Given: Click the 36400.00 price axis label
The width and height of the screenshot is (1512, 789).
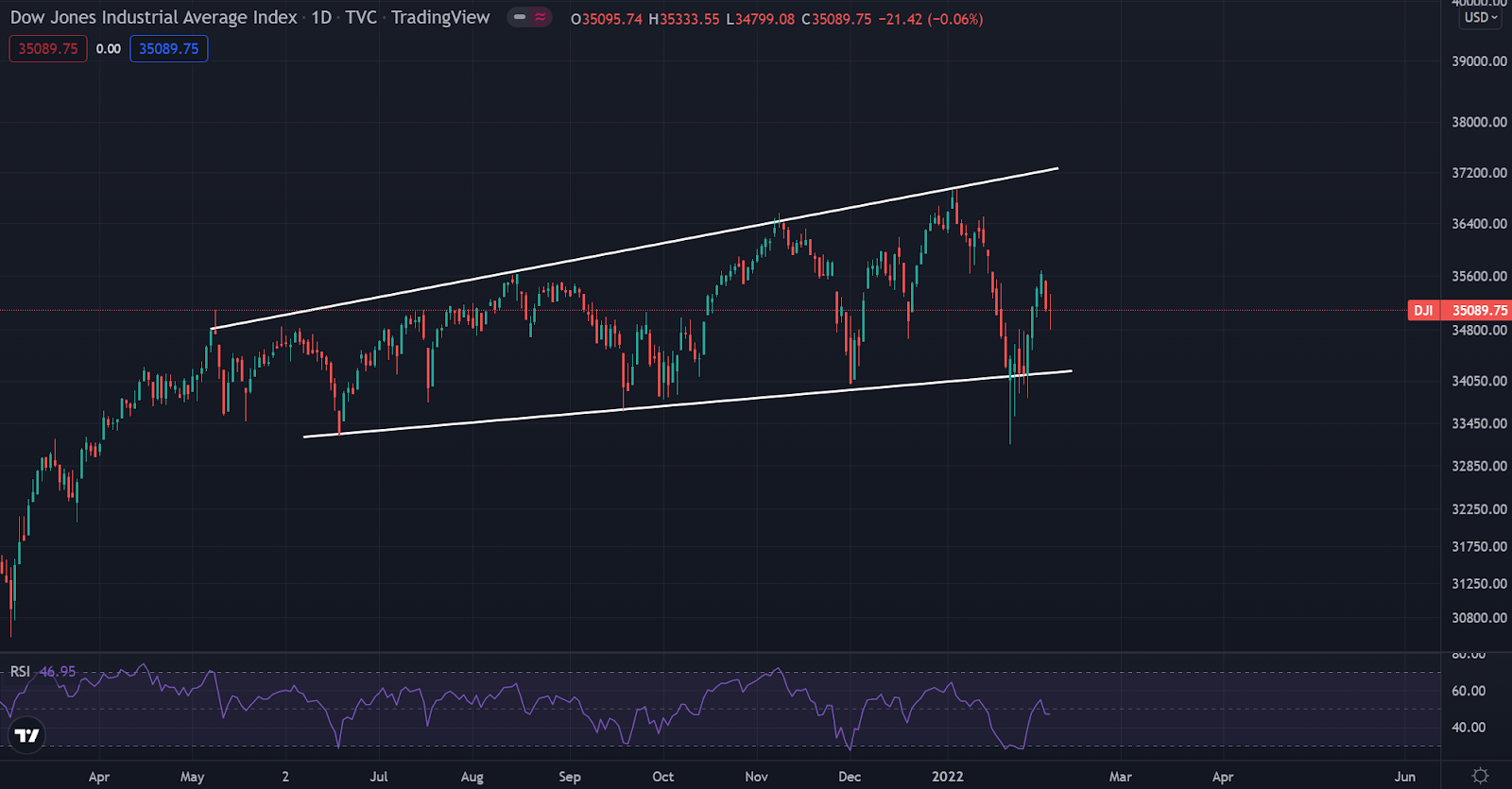Looking at the screenshot, I should tap(1479, 224).
